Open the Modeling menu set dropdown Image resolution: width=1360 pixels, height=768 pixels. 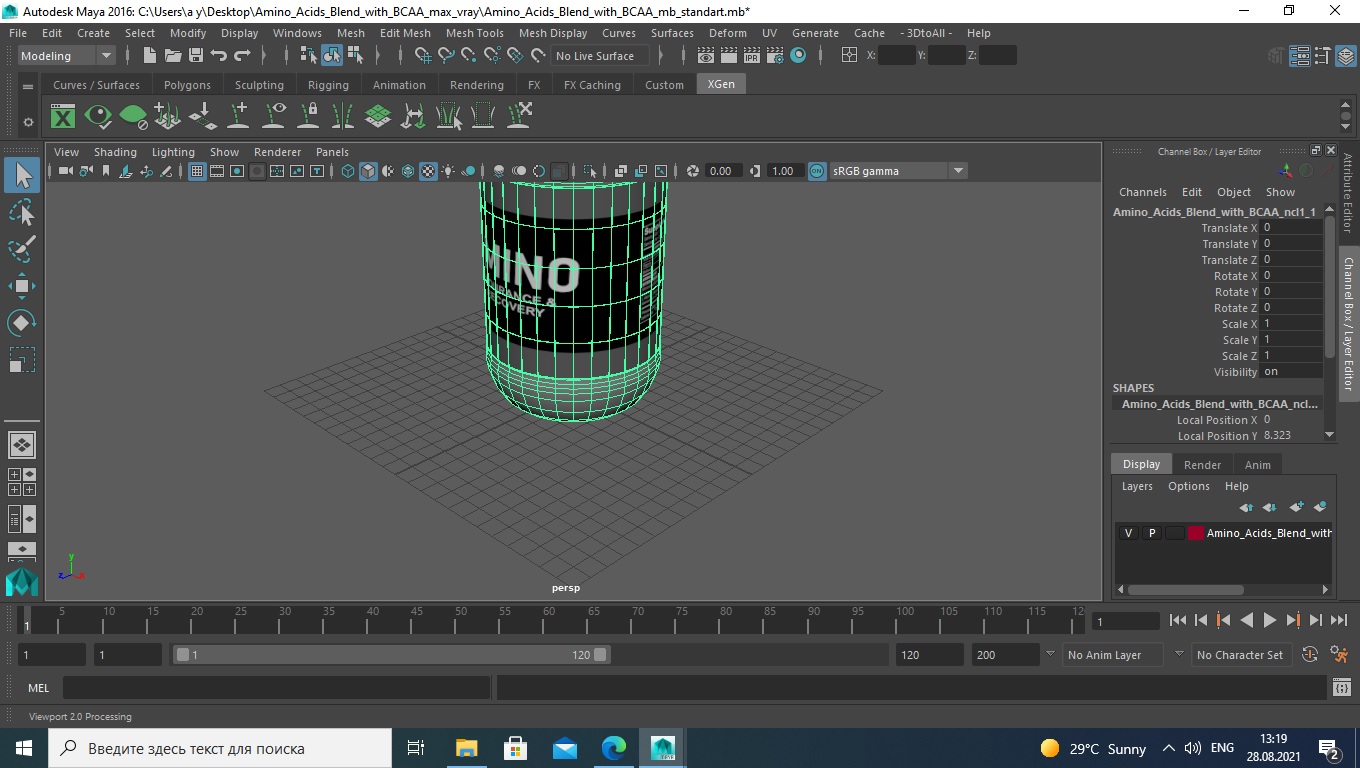tap(66, 55)
